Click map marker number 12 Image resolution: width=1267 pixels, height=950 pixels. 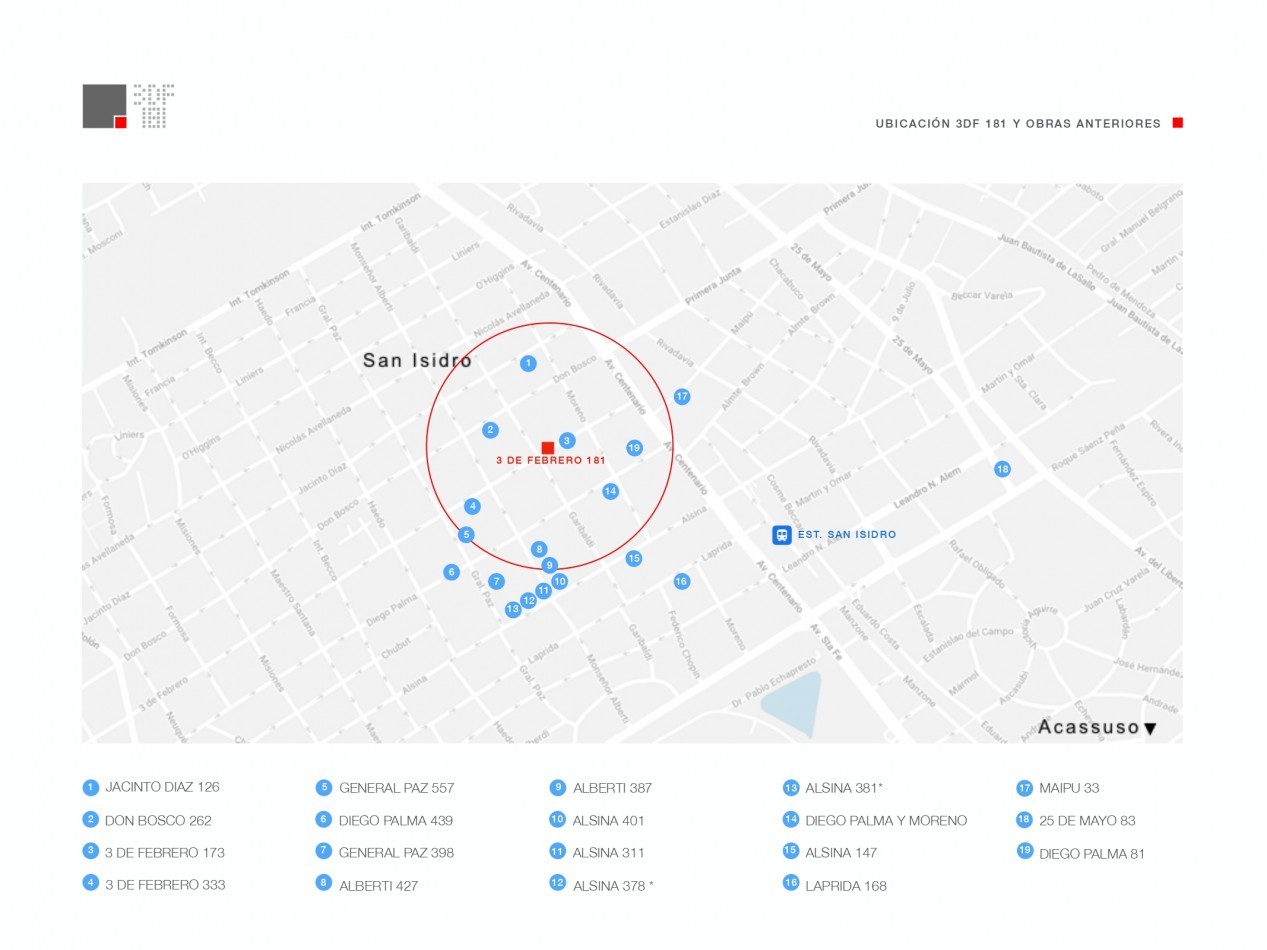pos(528,601)
